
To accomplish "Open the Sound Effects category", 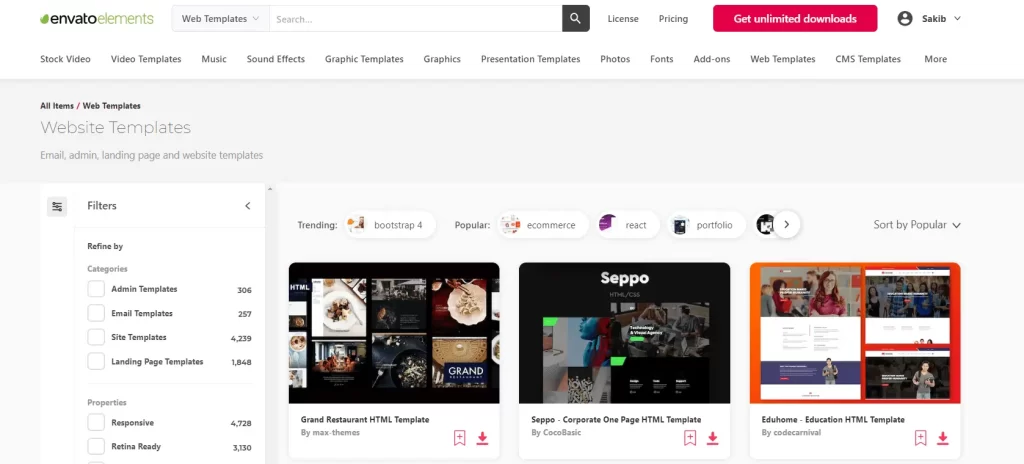I will (276, 59).
